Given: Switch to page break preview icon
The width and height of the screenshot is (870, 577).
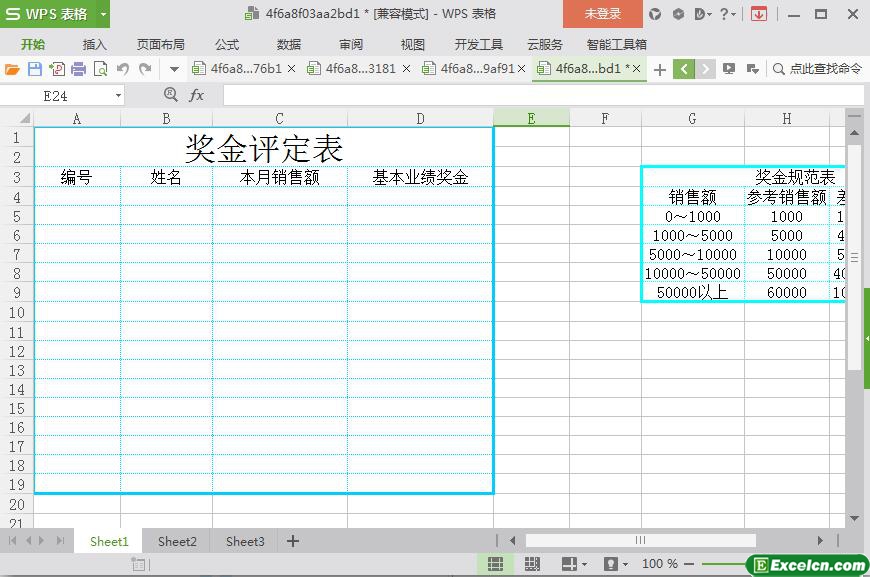Looking at the screenshot, I should tap(532, 564).
